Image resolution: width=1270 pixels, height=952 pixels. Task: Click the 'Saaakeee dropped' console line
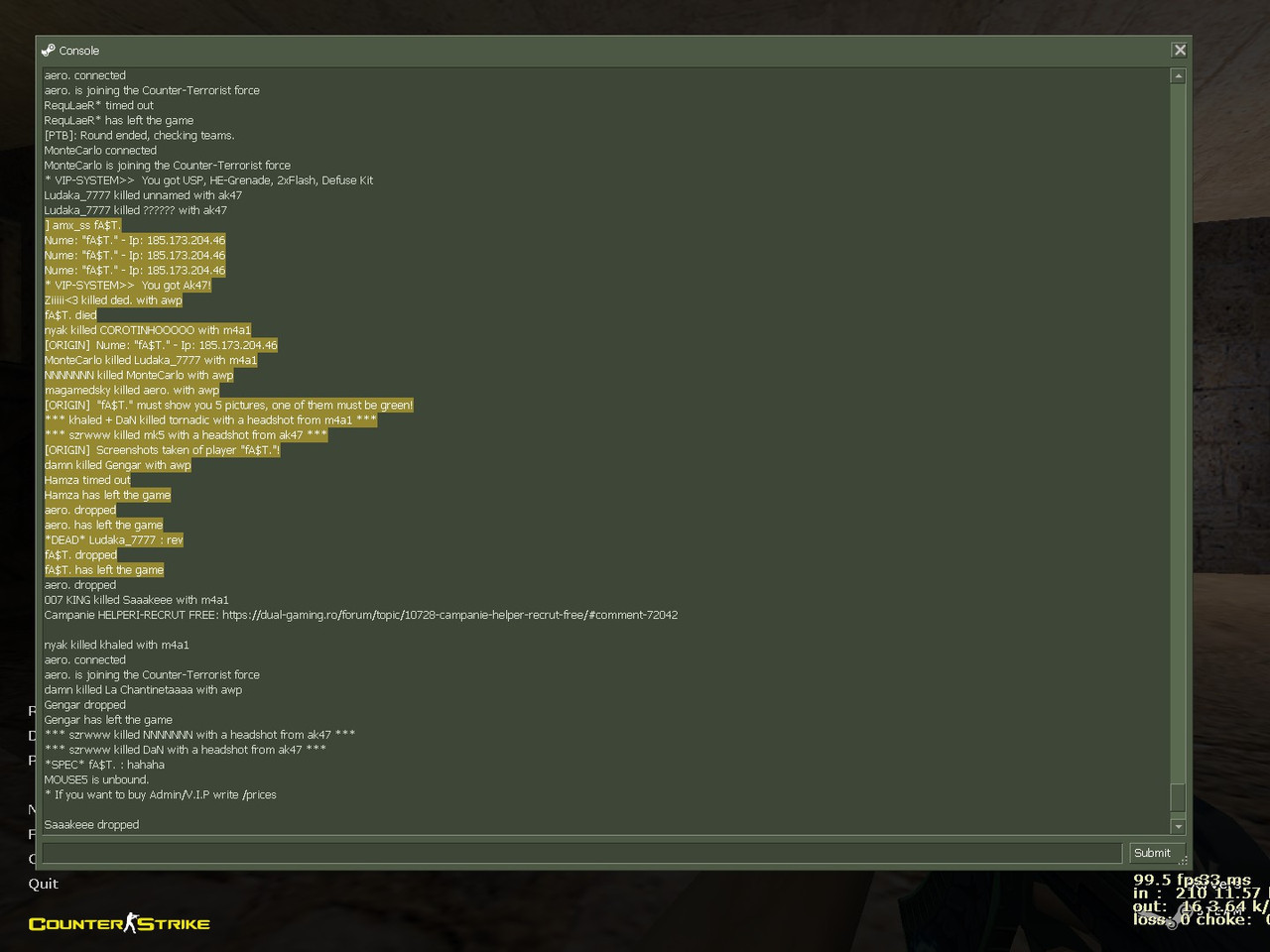coord(91,824)
